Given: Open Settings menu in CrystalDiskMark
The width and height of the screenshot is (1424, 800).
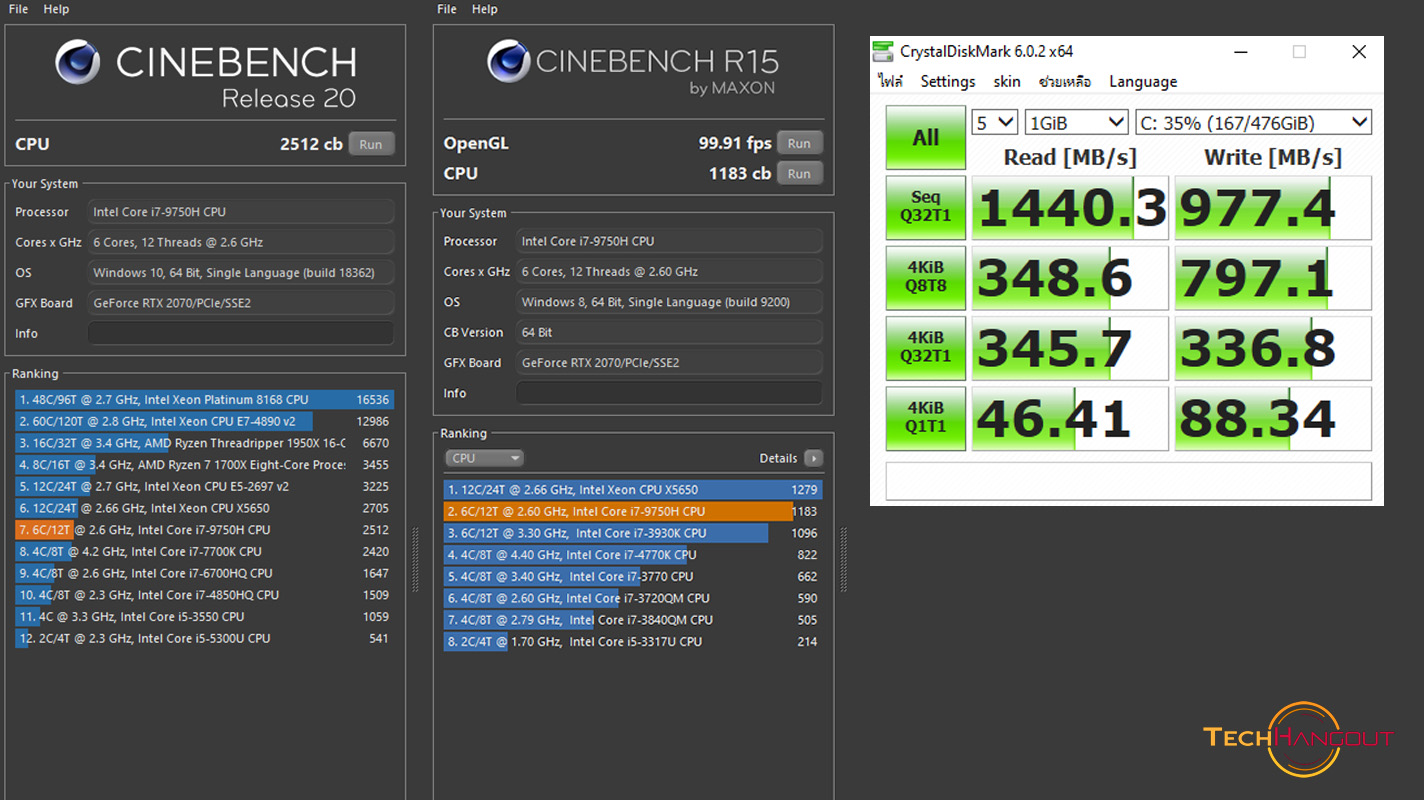Looking at the screenshot, I should tap(947, 82).
